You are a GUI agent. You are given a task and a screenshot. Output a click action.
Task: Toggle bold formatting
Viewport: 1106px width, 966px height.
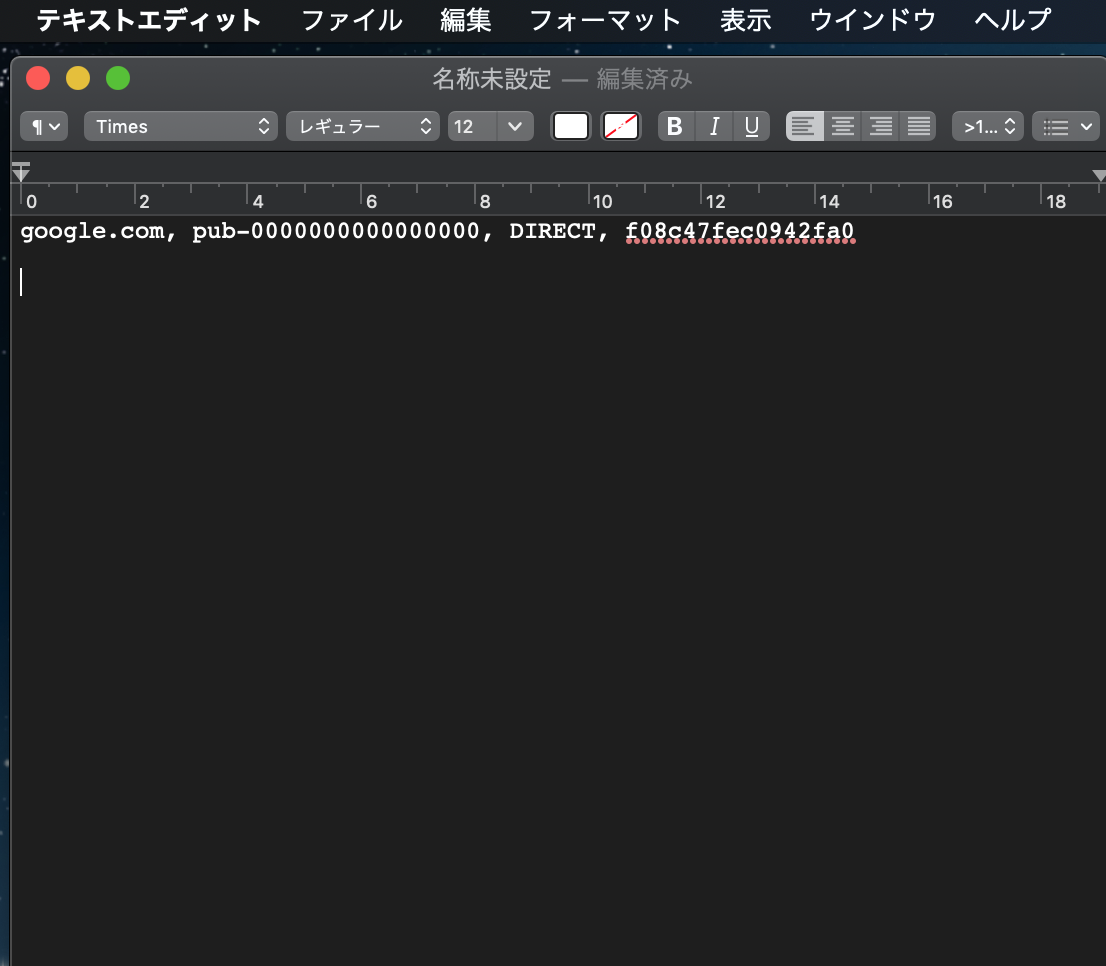676,127
